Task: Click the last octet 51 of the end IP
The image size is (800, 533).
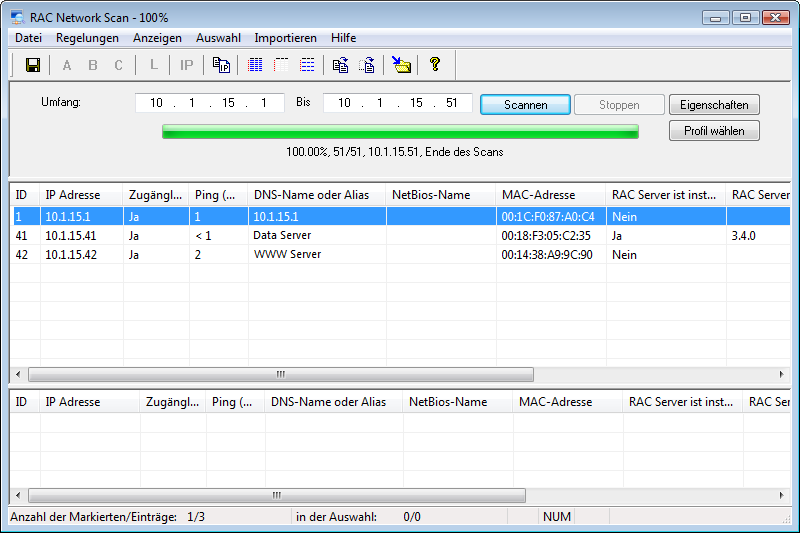Action: [x=452, y=103]
